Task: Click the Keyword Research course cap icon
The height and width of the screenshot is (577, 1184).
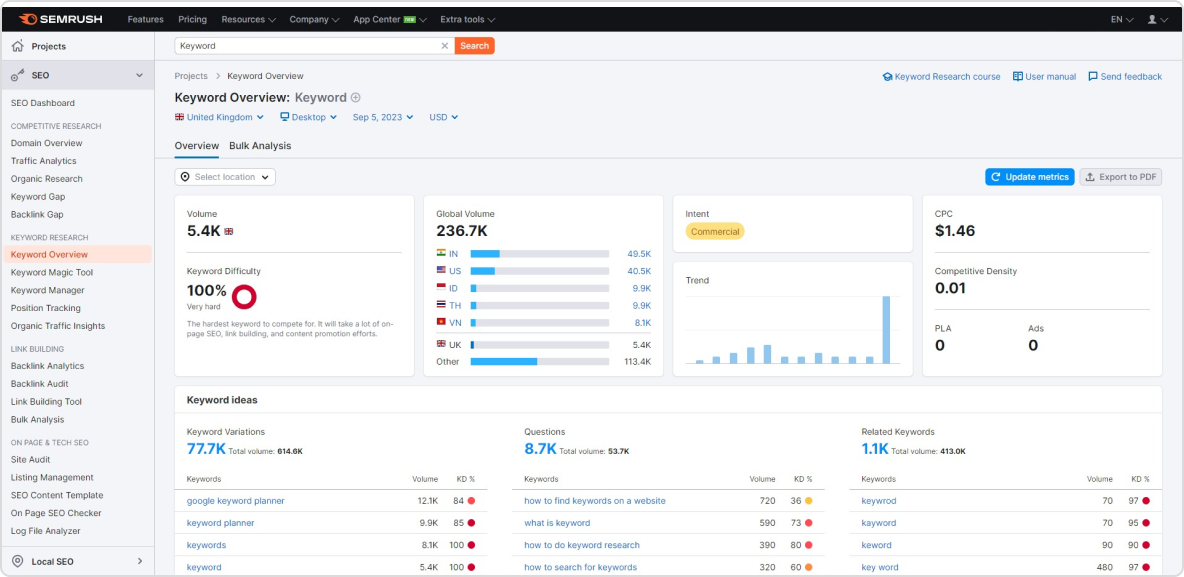Action: pos(888,76)
